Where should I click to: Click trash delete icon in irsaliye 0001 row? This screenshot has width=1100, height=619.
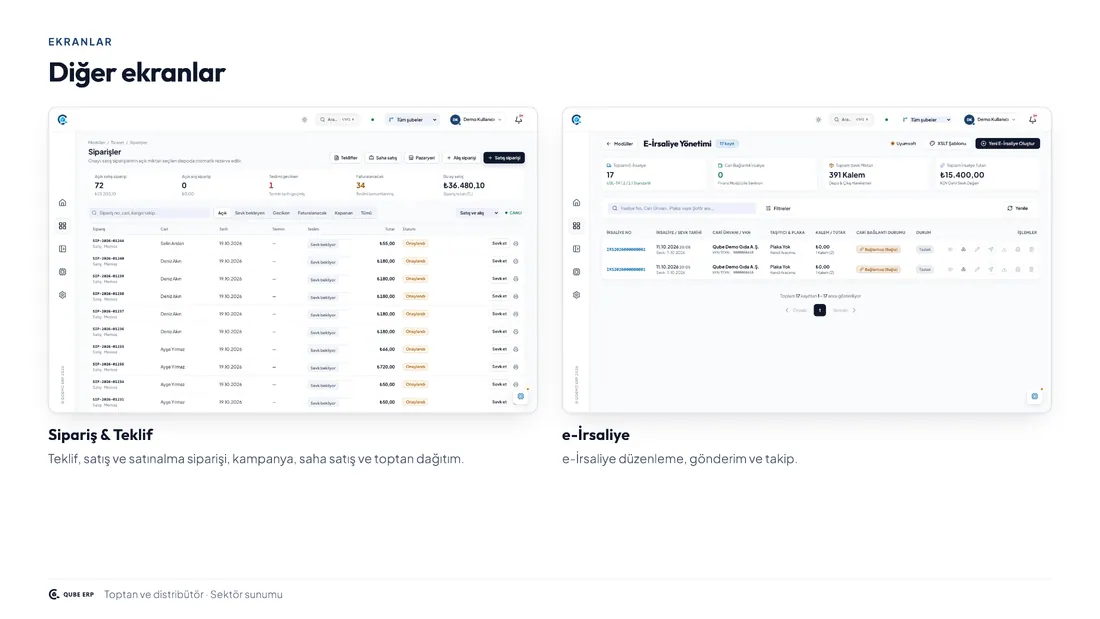point(1031,269)
